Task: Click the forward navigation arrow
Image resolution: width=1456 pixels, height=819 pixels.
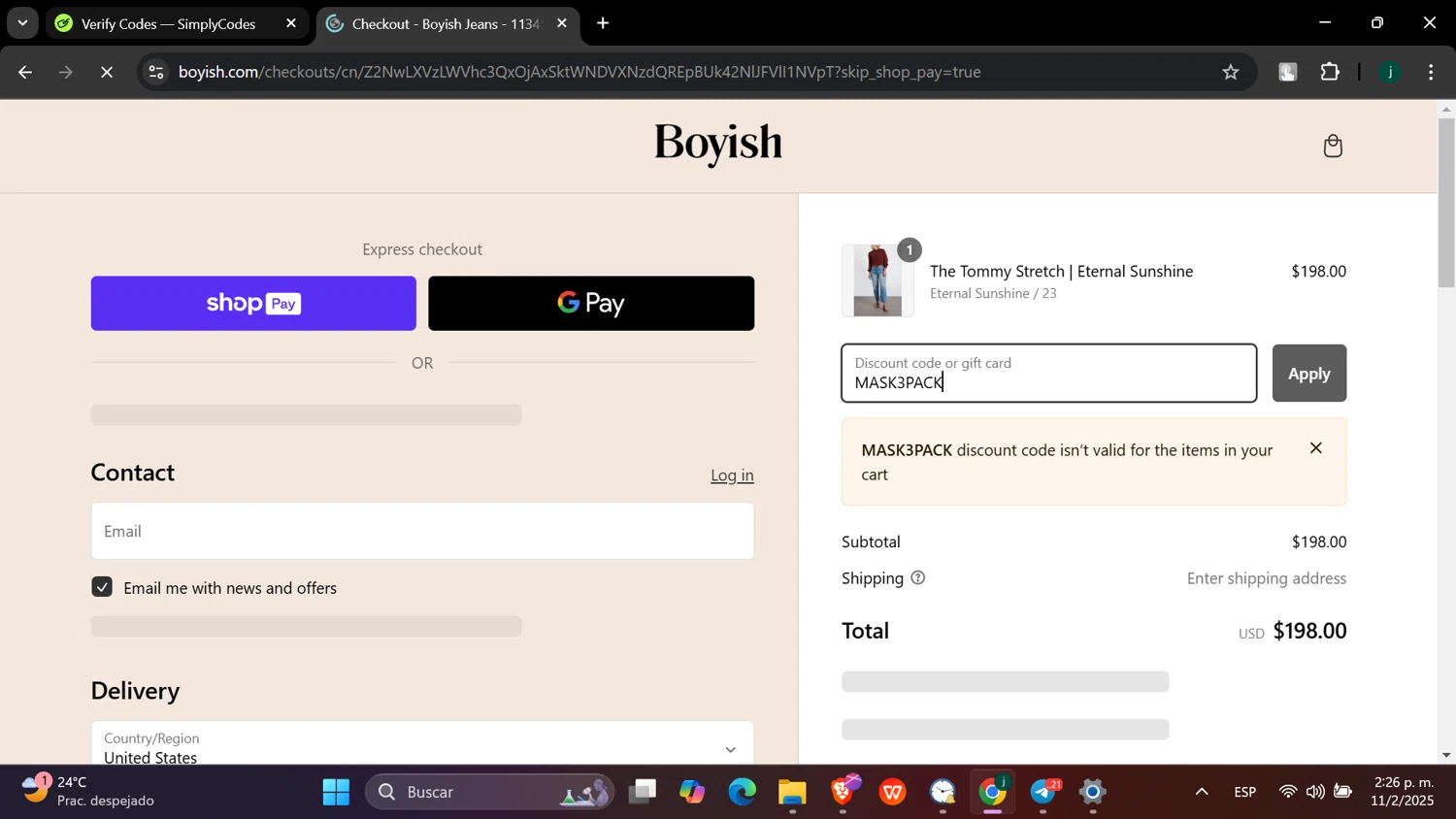Action: (66, 72)
